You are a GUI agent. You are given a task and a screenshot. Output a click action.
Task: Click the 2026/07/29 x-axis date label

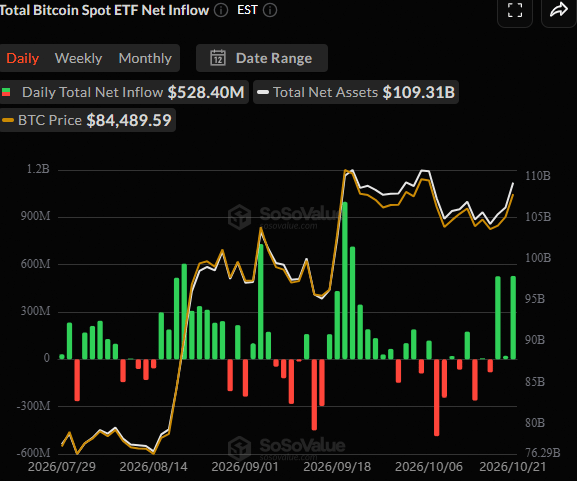[62, 467]
